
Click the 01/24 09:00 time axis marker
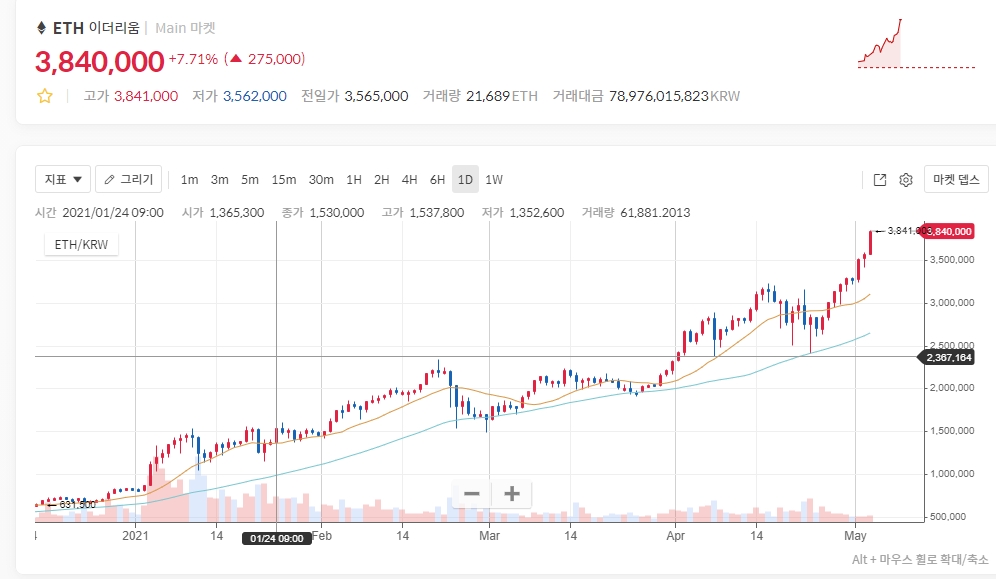click(x=276, y=538)
